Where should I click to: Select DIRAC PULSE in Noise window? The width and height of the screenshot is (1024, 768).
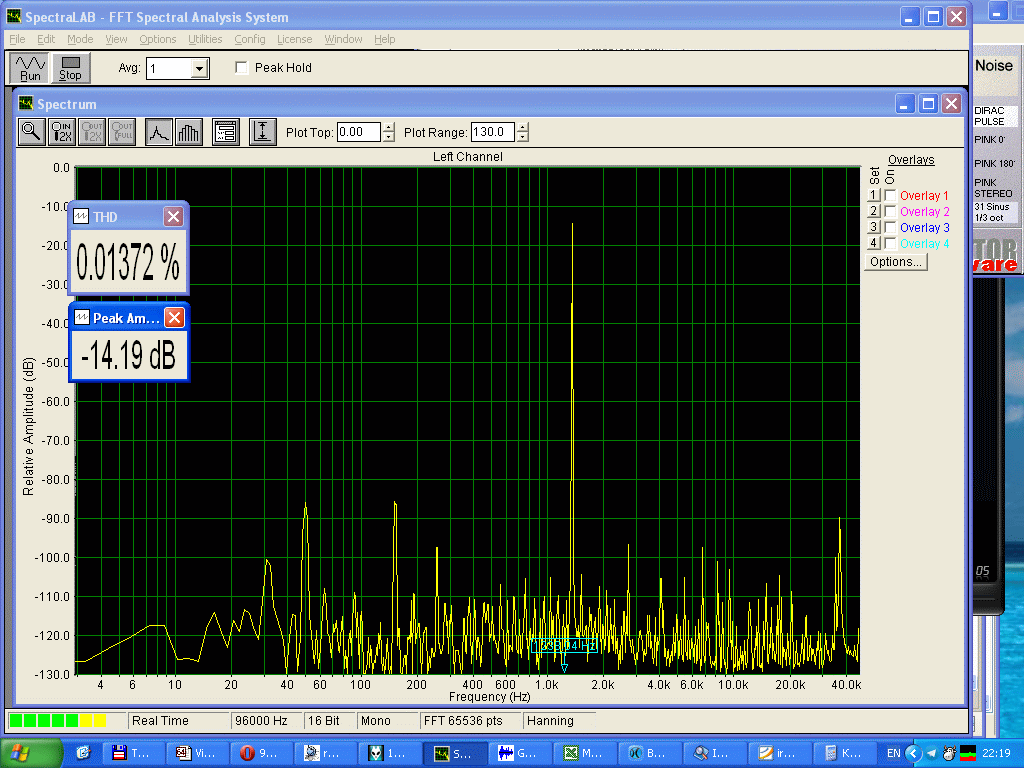click(994, 116)
